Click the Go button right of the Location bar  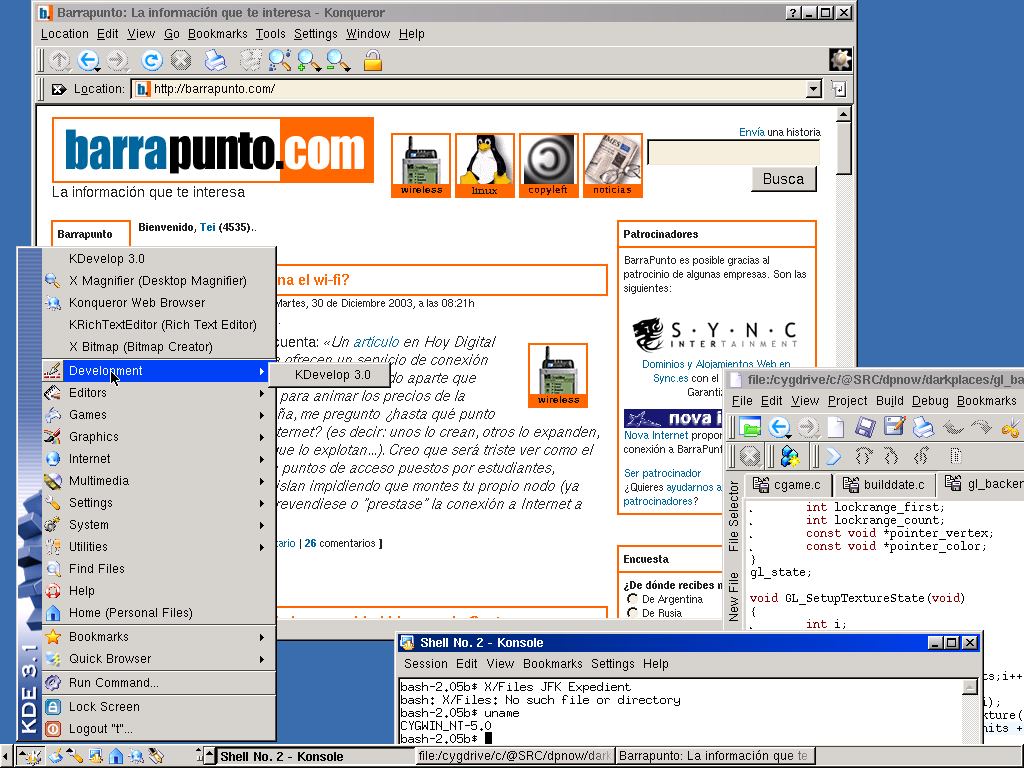click(x=839, y=88)
